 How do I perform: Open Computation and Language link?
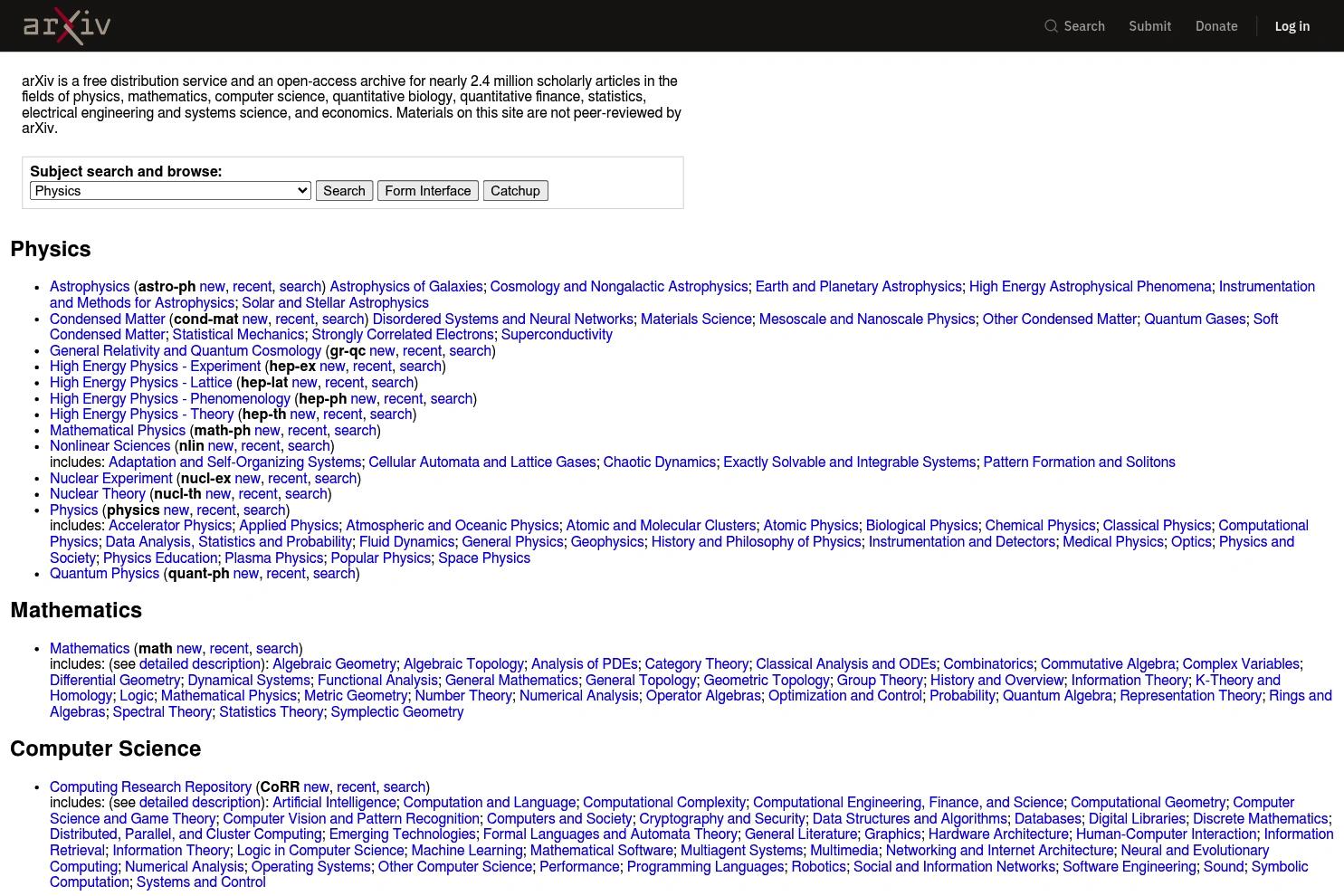[x=490, y=803]
